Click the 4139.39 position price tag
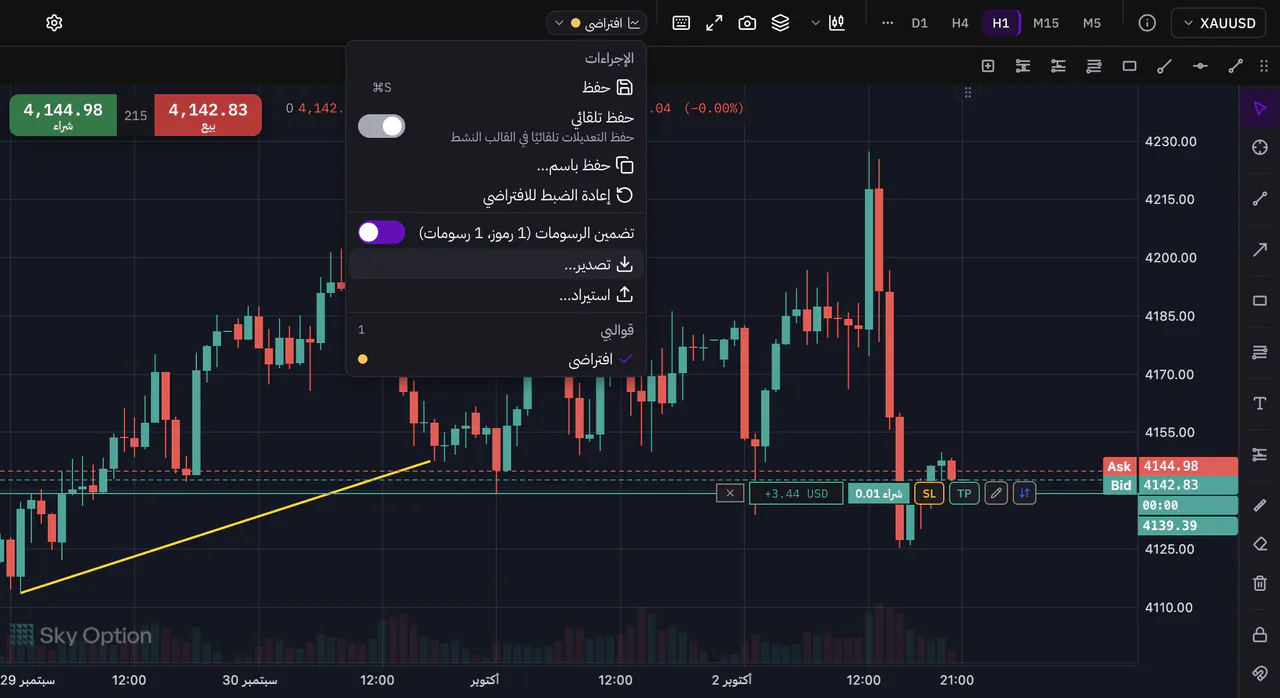This screenshot has height=698, width=1280. [1188, 526]
